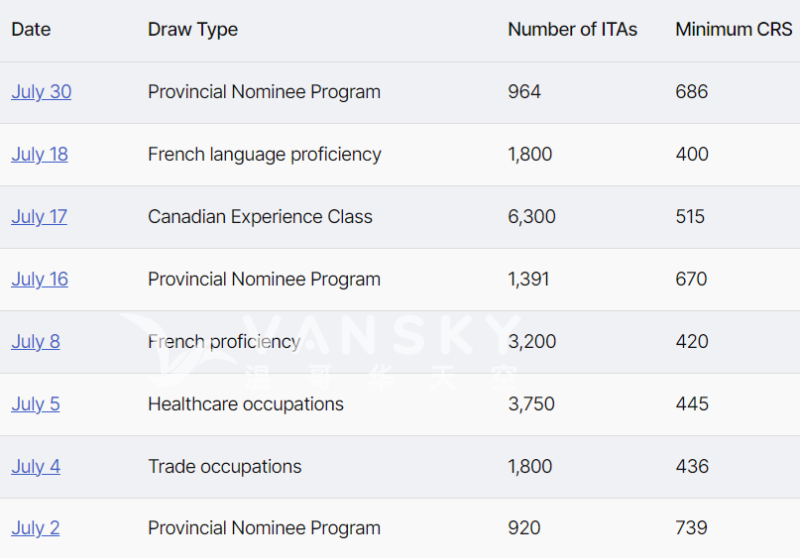Click the July 5 date link
Viewport: 800px width, 558px height.
pos(35,404)
